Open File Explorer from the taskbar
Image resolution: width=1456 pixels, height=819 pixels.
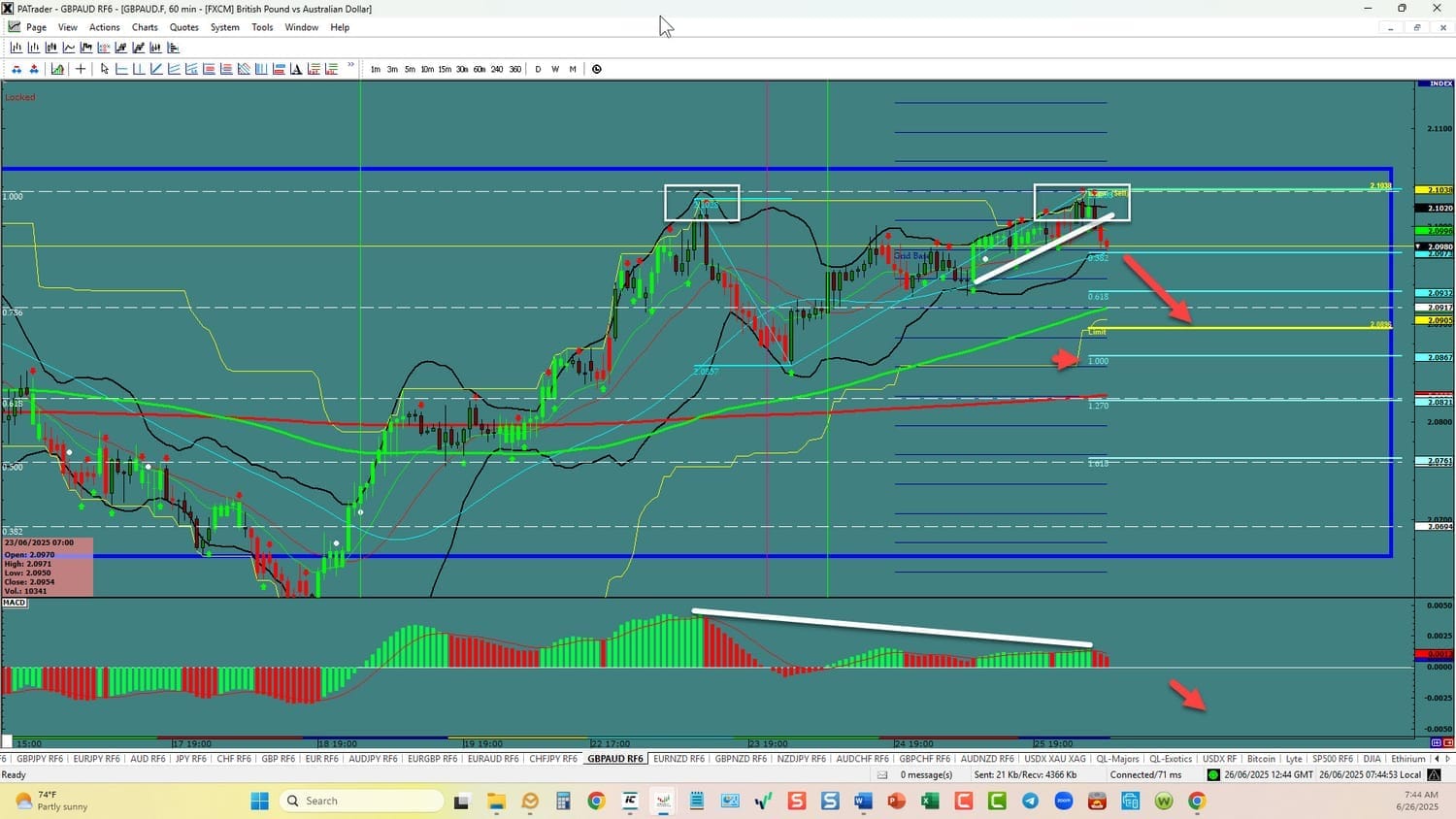496,801
